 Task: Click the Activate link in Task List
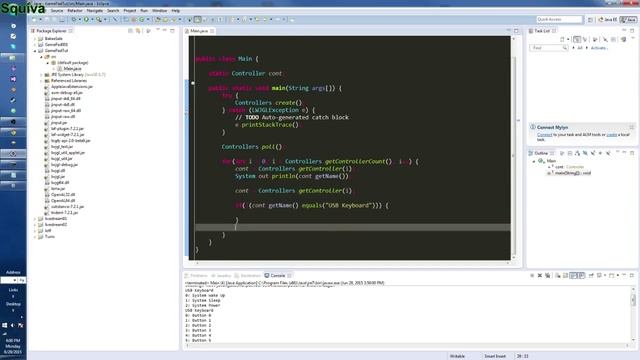(599, 48)
